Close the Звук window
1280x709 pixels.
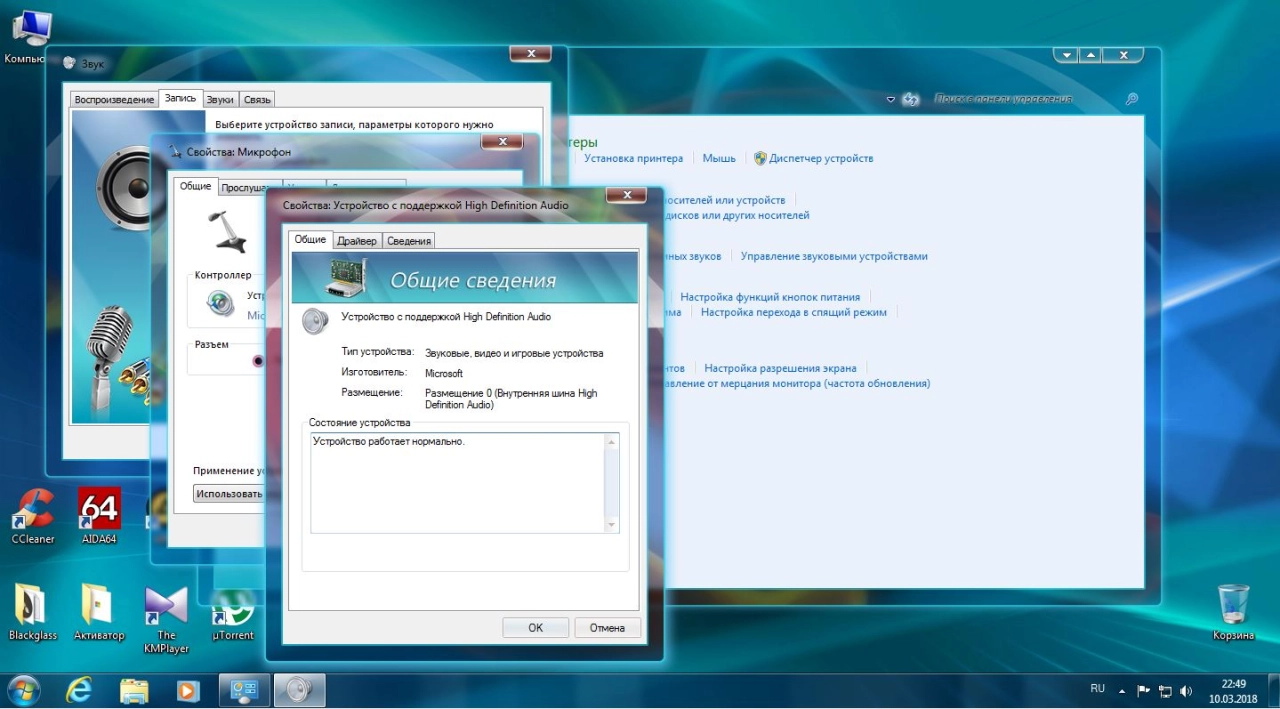click(530, 53)
